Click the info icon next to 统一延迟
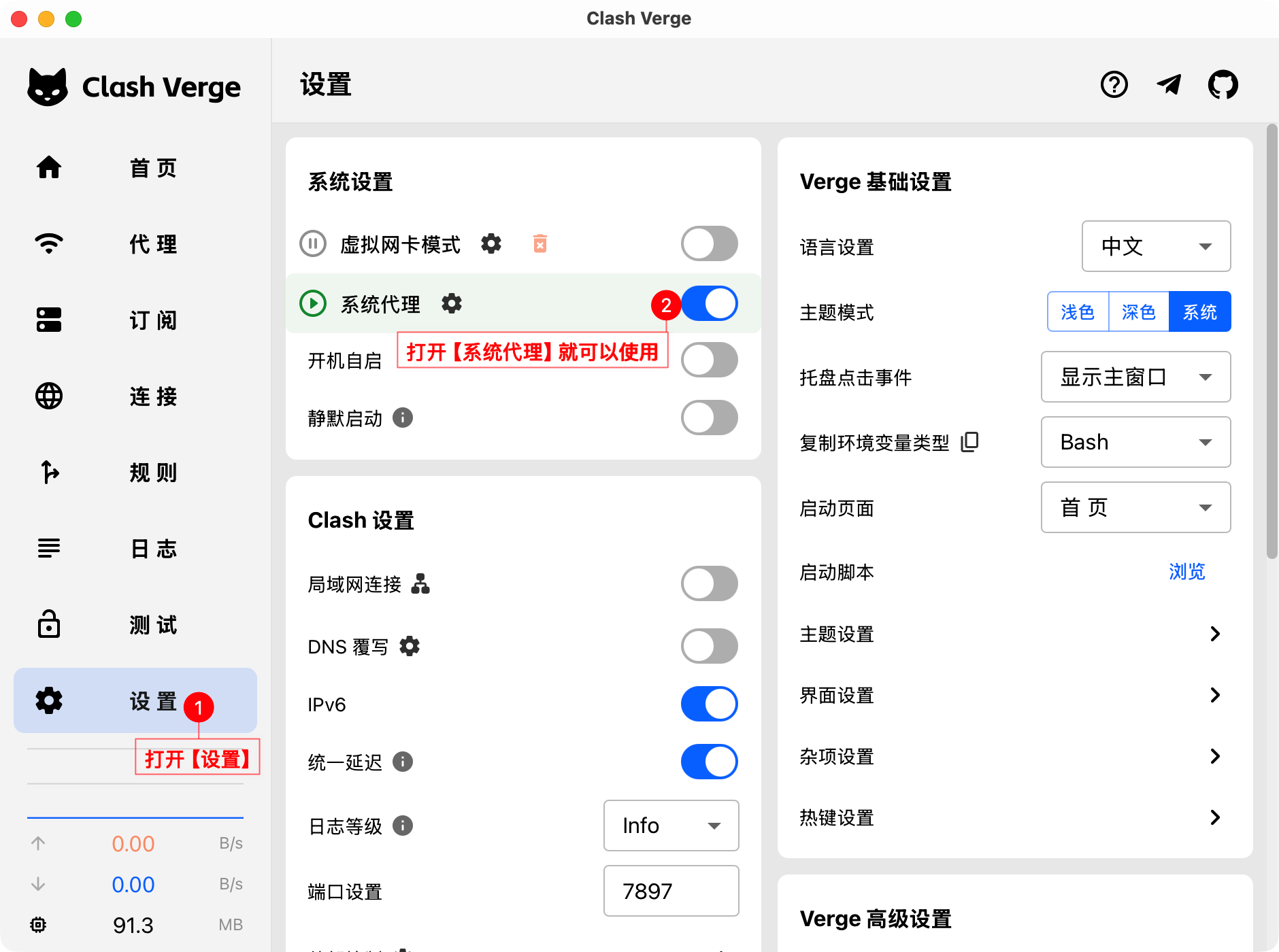Viewport: 1279px width, 952px height. (403, 762)
